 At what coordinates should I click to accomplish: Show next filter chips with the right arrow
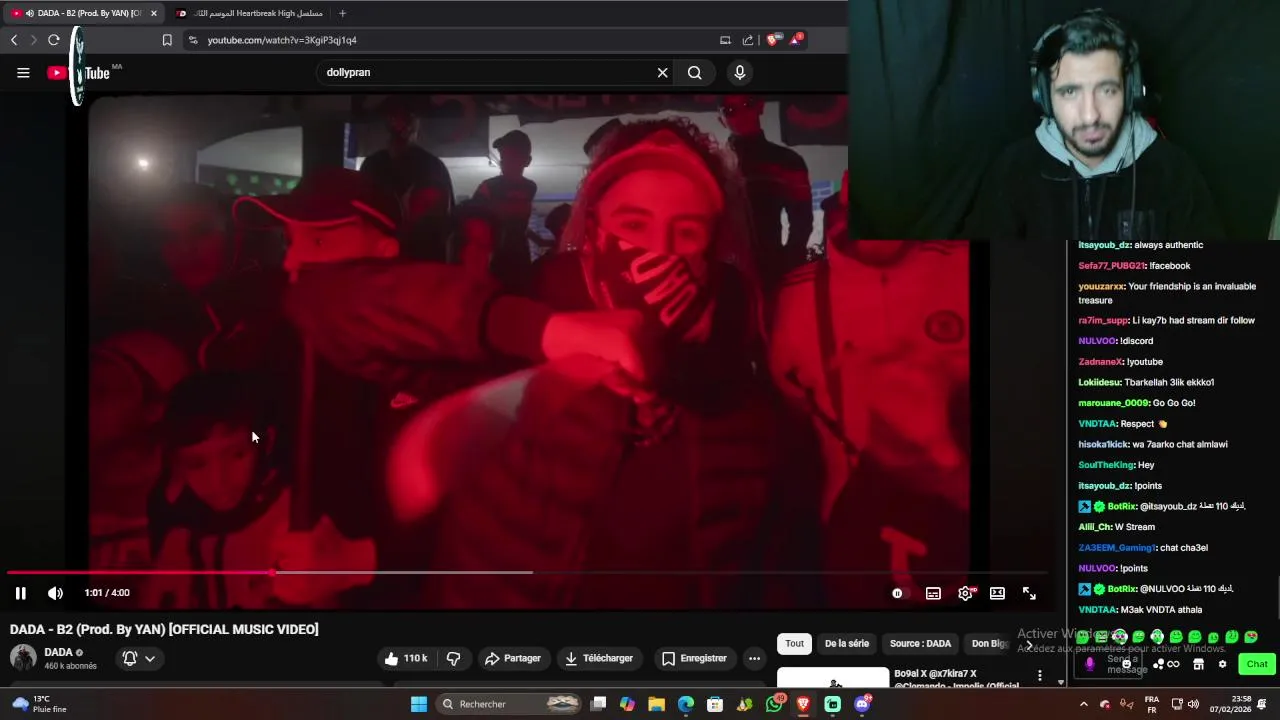pos(1029,644)
